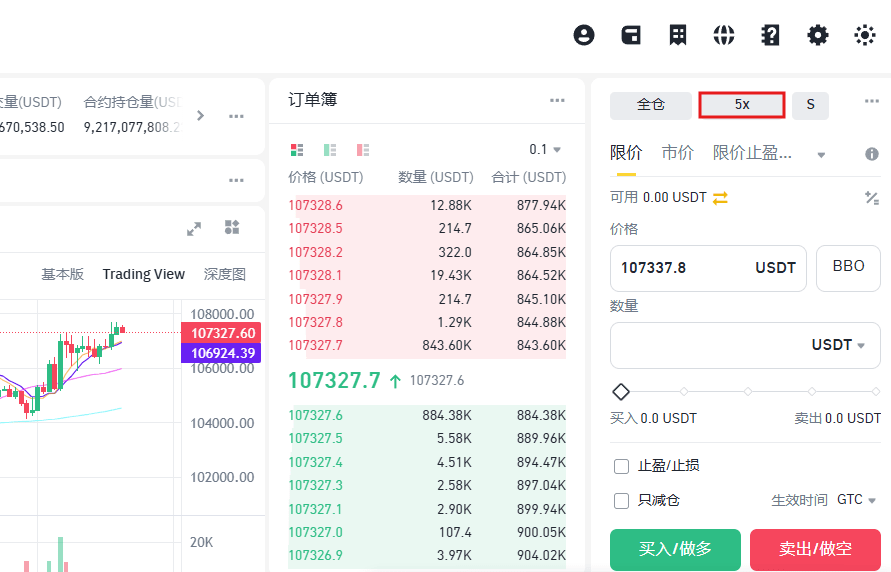Click the empty 数量 quantity input field

click(745, 345)
